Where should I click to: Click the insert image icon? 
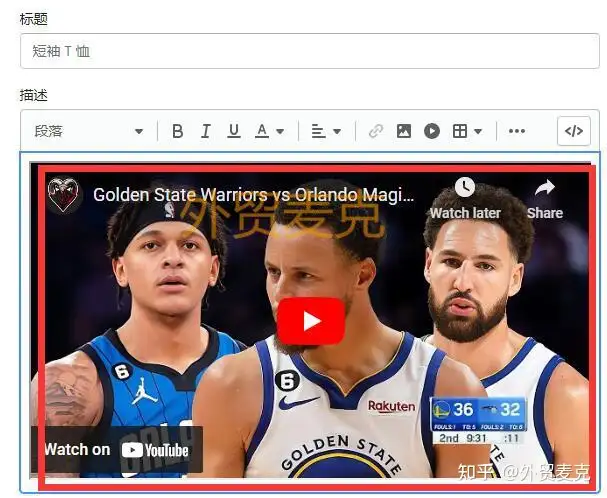[404, 131]
